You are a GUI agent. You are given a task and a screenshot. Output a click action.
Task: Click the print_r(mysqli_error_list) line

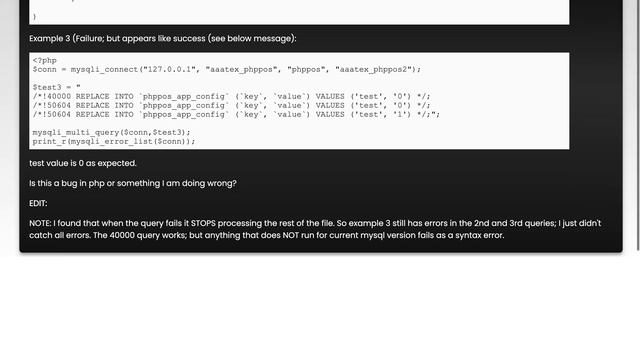tap(114, 141)
